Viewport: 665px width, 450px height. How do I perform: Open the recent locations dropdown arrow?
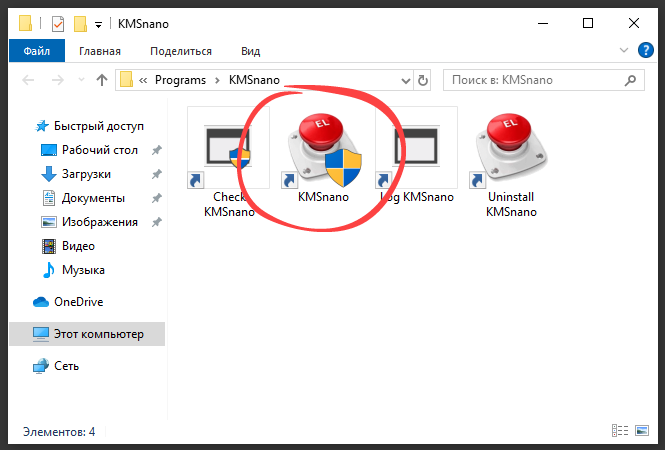[80, 80]
